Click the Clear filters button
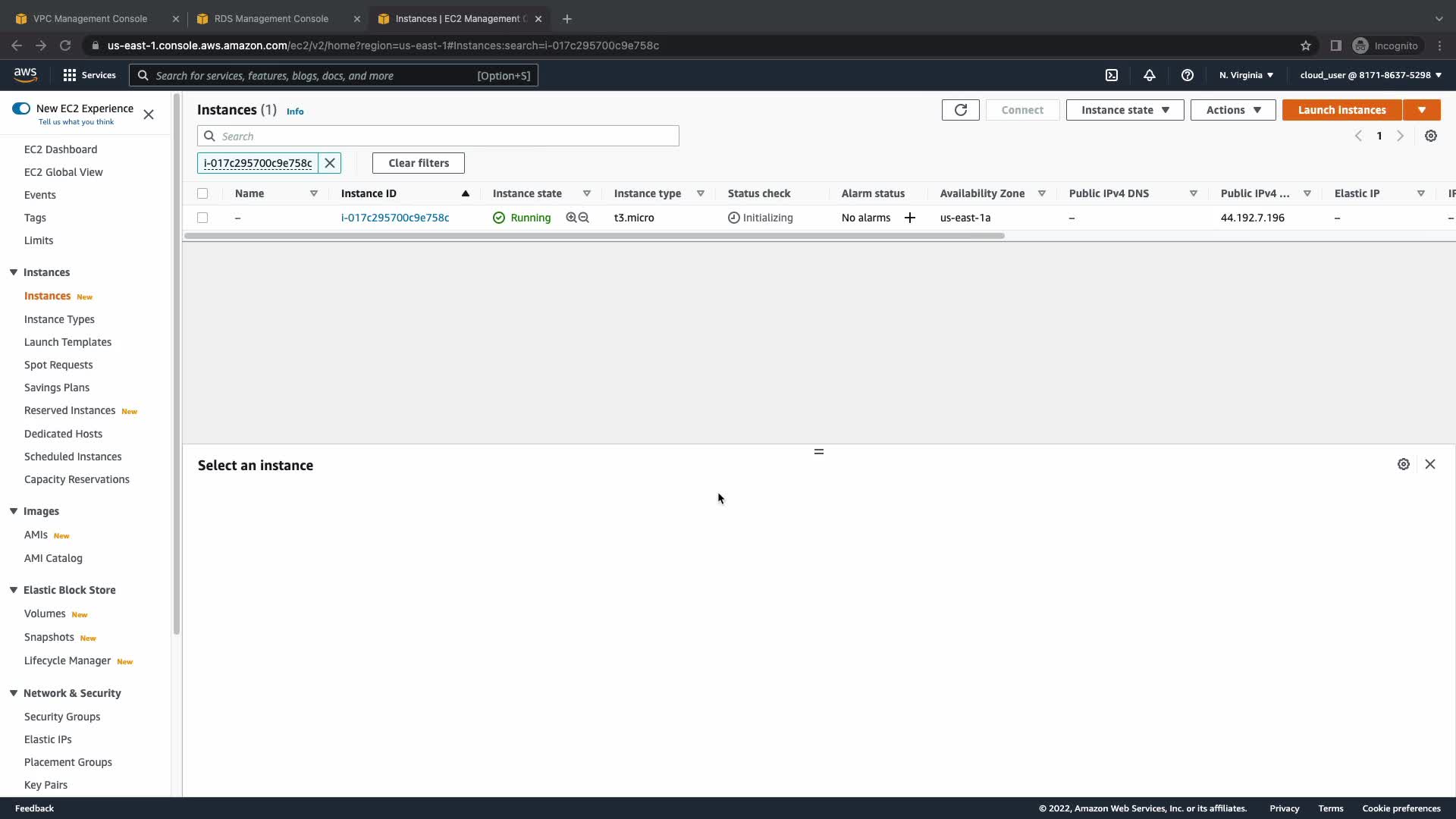 (419, 163)
